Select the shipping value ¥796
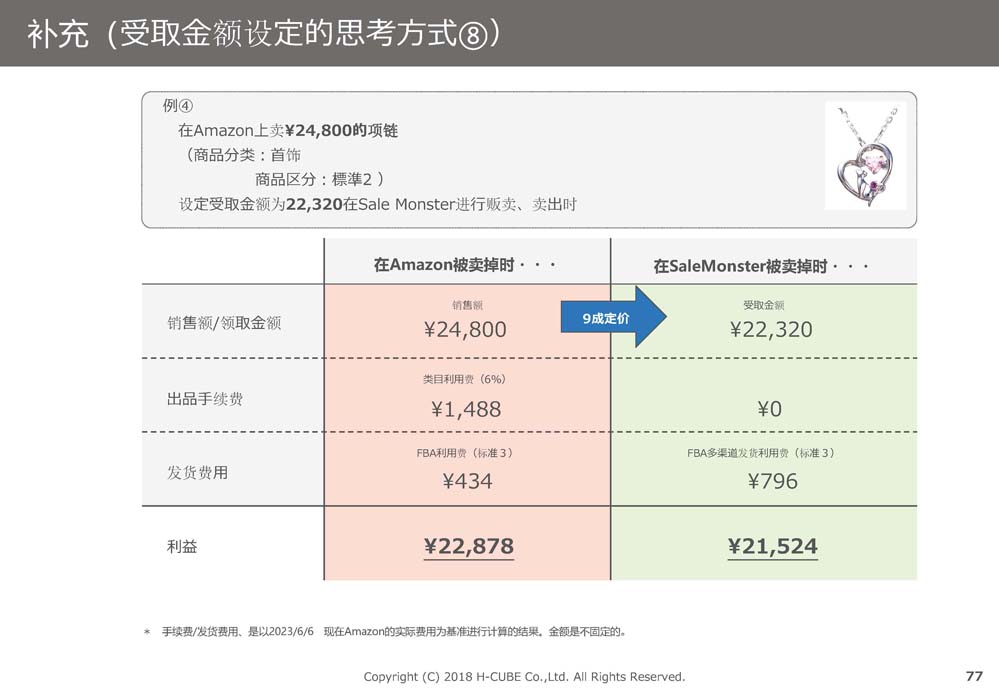Screen dimensions: 999x692 click(x=773, y=481)
